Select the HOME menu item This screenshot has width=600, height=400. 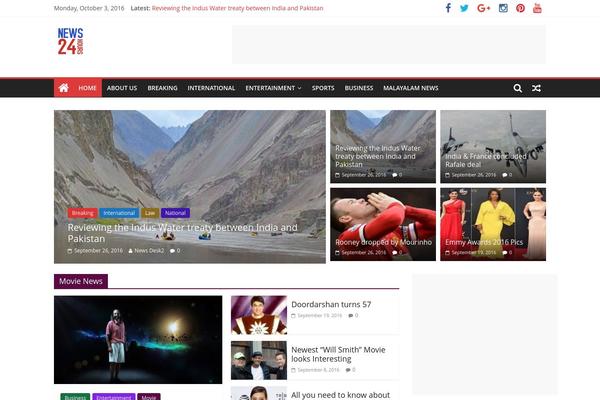click(x=87, y=88)
